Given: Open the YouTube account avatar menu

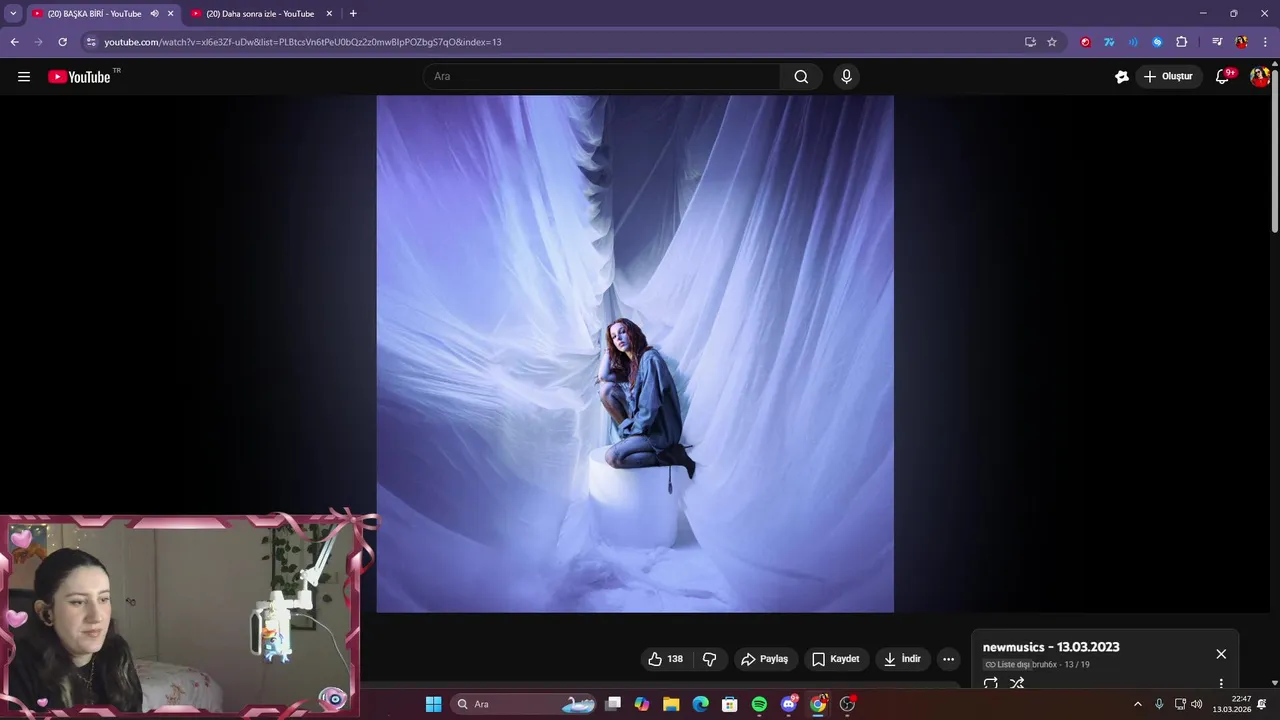Looking at the screenshot, I should [1260, 77].
